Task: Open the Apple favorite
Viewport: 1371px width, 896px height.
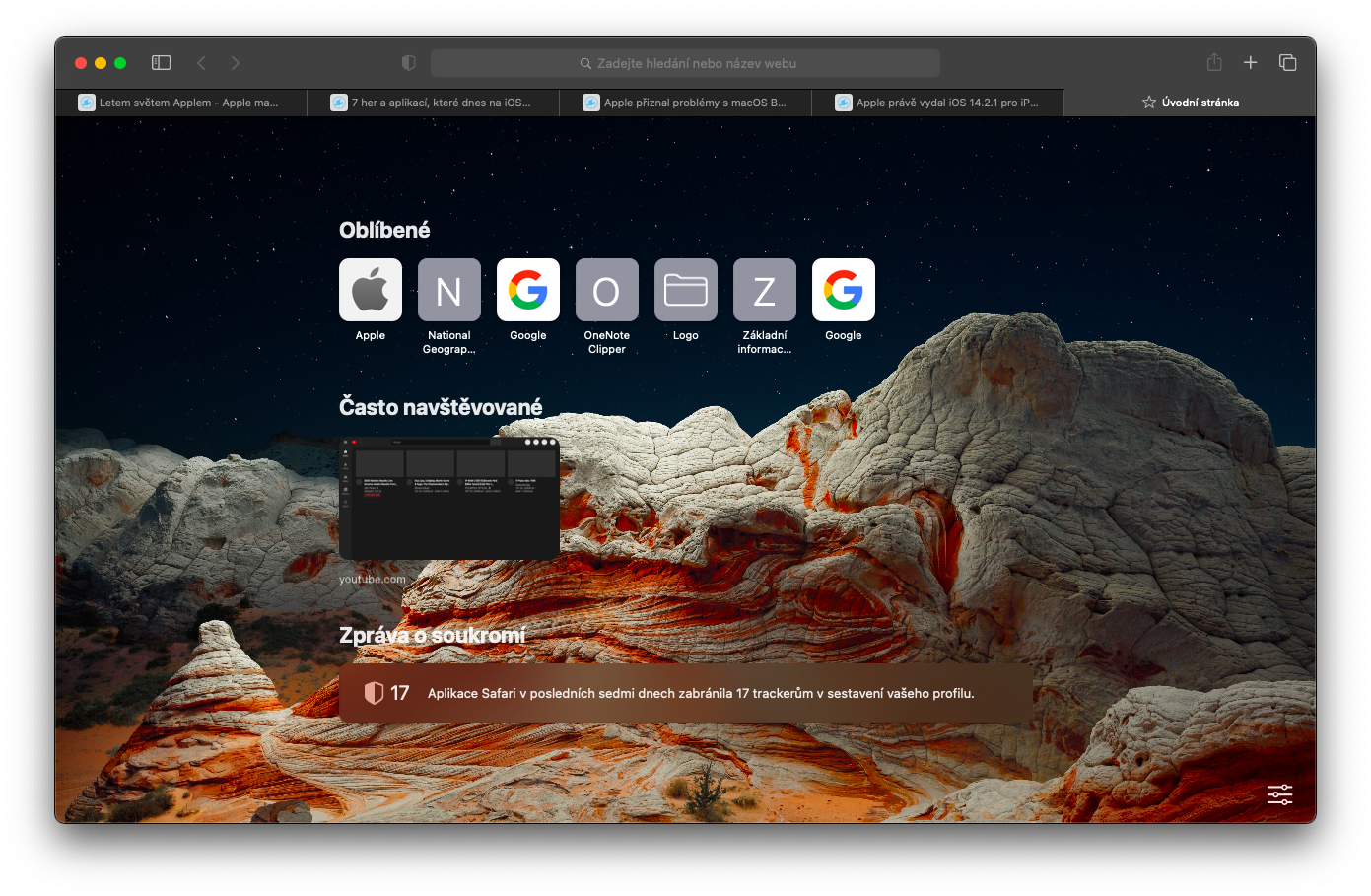Action: [x=371, y=291]
